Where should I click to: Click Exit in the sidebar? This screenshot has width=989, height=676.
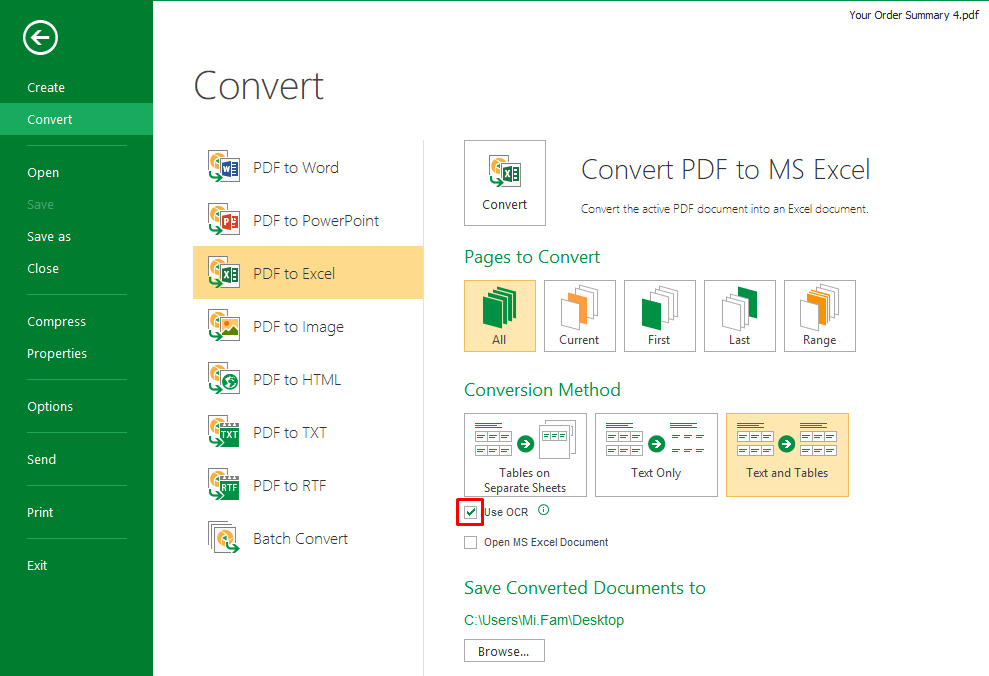[x=37, y=566]
